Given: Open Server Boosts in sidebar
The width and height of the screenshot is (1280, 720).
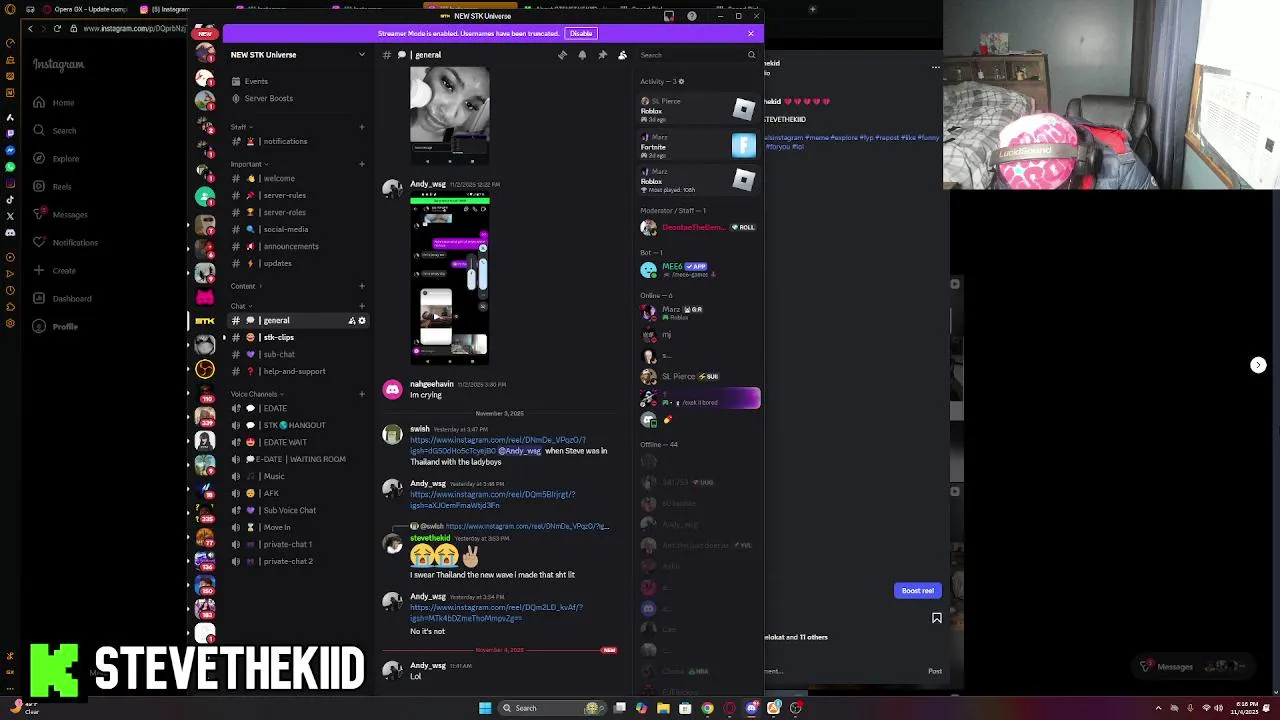Looking at the screenshot, I should coord(298,98).
